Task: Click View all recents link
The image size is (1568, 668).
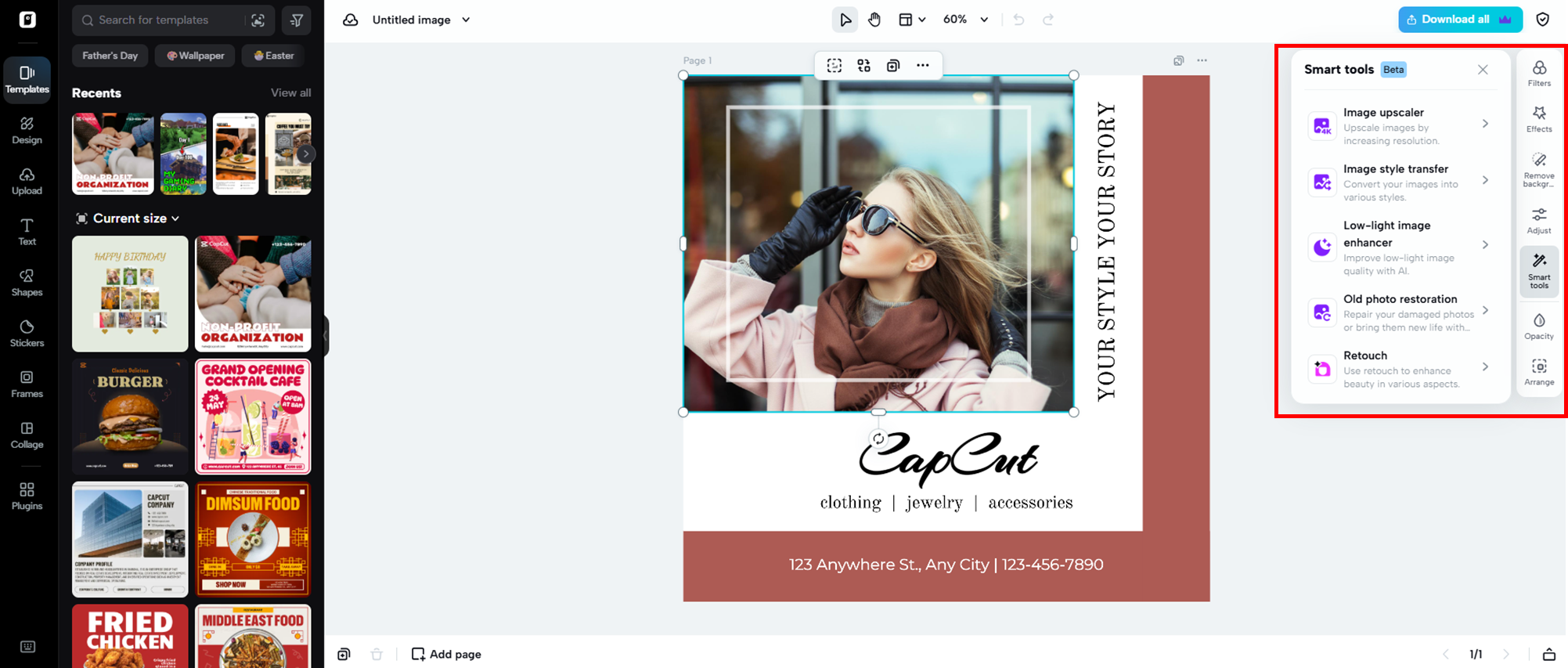Action: click(x=290, y=92)
